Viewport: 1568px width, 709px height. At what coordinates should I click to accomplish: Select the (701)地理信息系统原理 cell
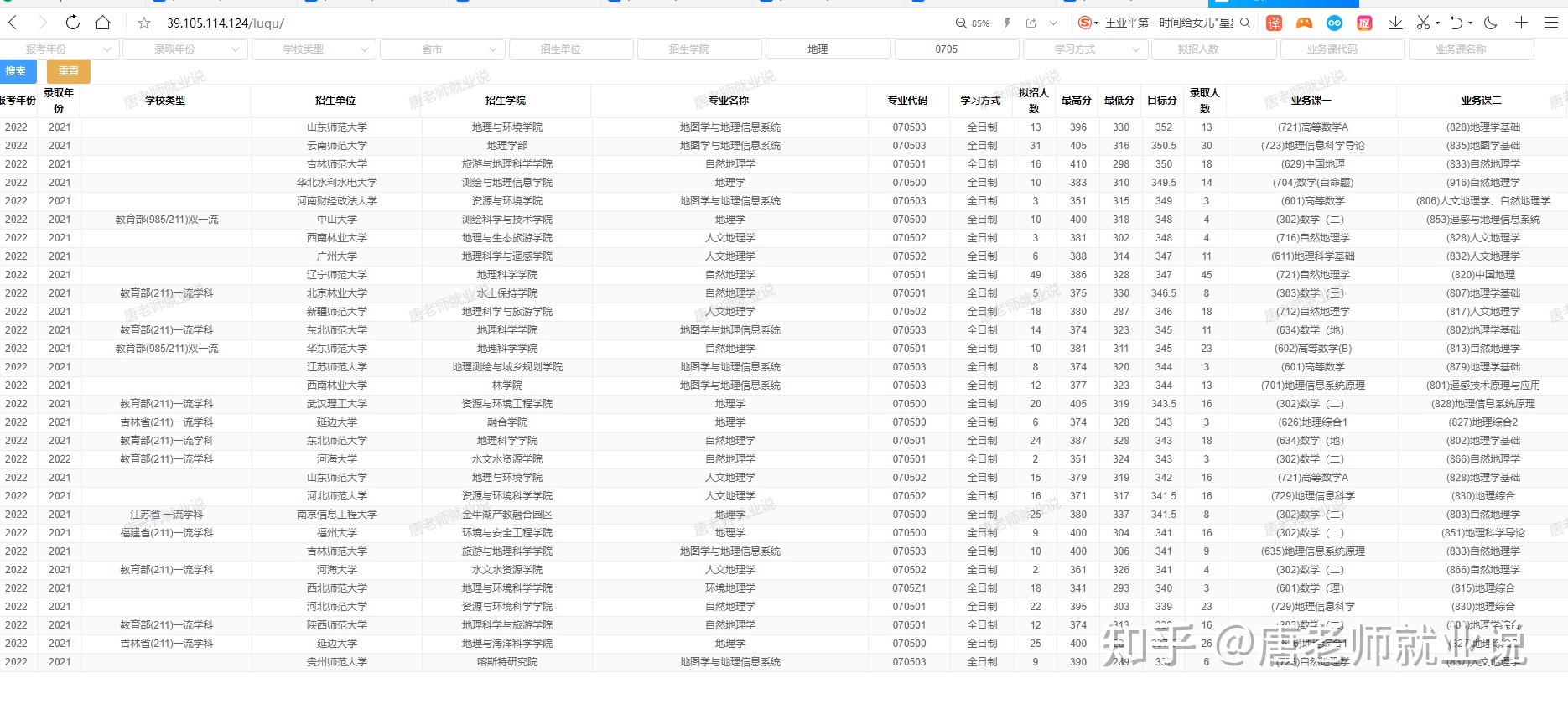tap(1312, 386)
